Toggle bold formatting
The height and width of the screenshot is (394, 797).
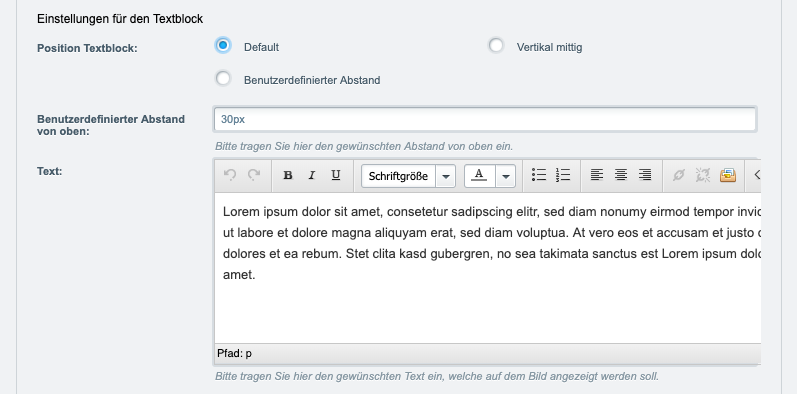(288, 175)
